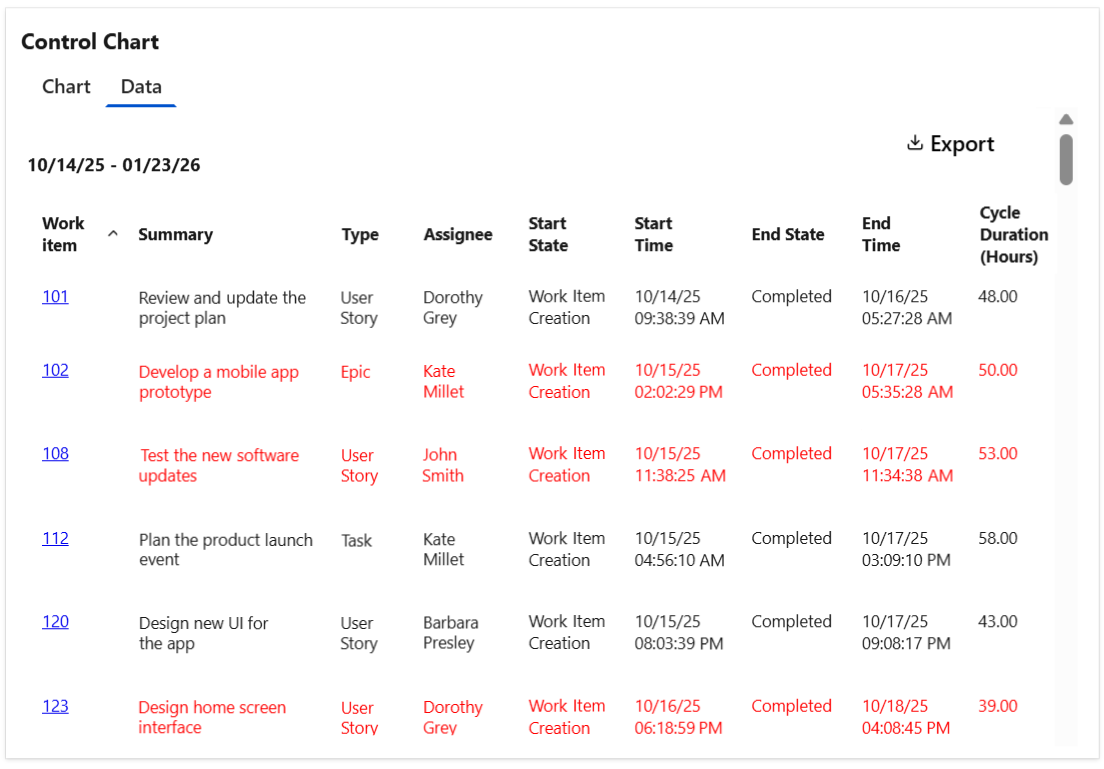Open work item 112
Image resolution: width=1104 pixels, height=769 pixels.
tap(54, 538)
